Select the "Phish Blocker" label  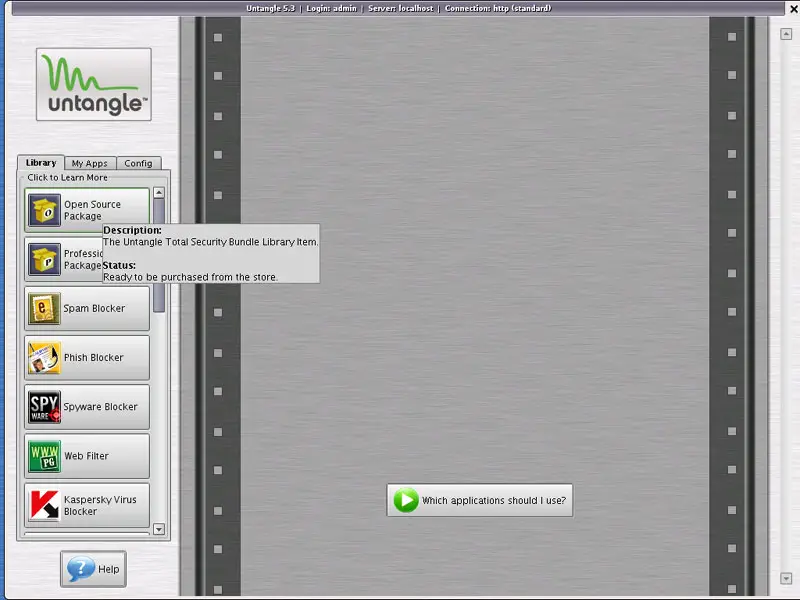(x=94, y=358)
